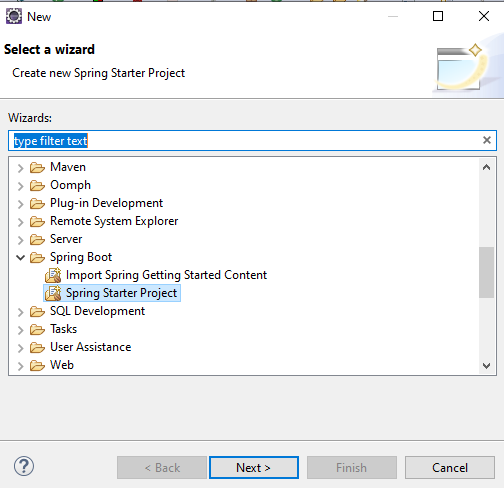This screenshot has height=488, width=504.
Task: Click the Eclipse icon in the title bar
Action: [x=14, y=16]
